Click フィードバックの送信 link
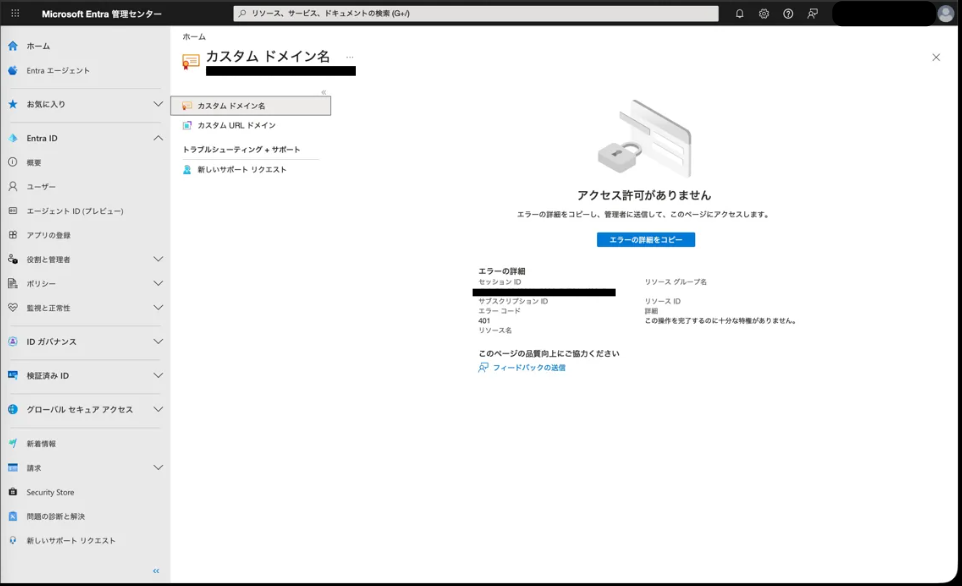Screen dimensions: 962x586 pyautogui.click(x=529, y=368)
